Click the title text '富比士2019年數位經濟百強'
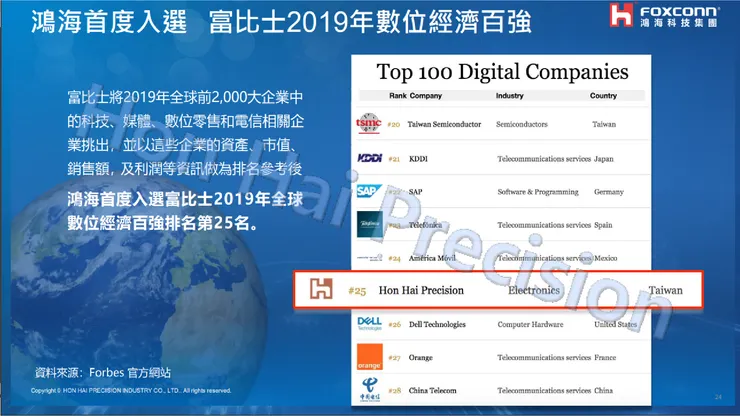The image size is (740, 416). [x=370, y=22]
